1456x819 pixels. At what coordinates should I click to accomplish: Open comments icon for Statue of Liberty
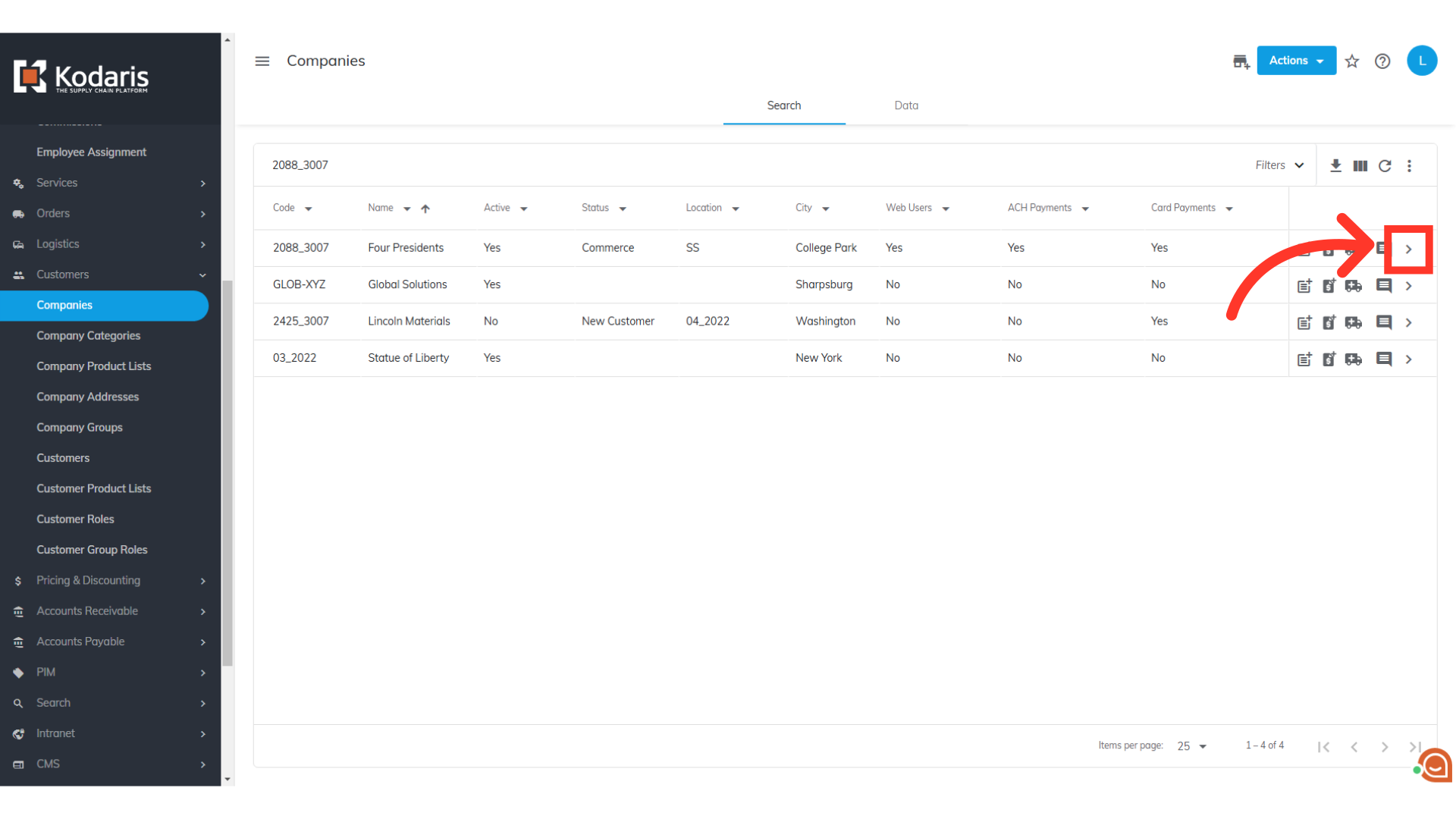point(1384,359)
